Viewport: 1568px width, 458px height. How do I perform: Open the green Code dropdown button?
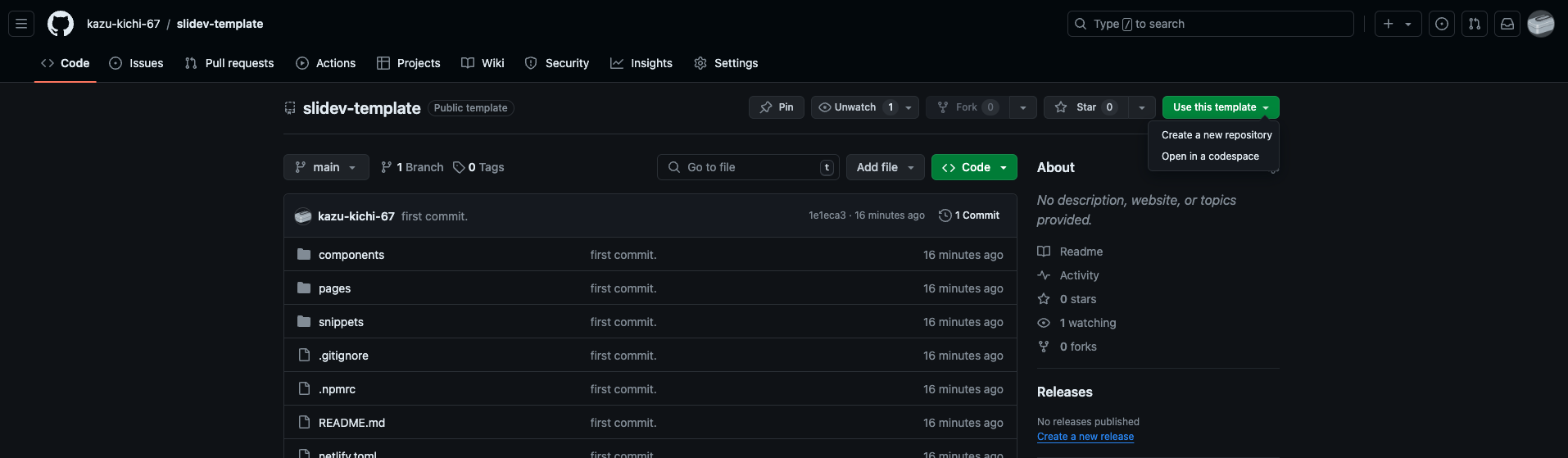(974, 167)
